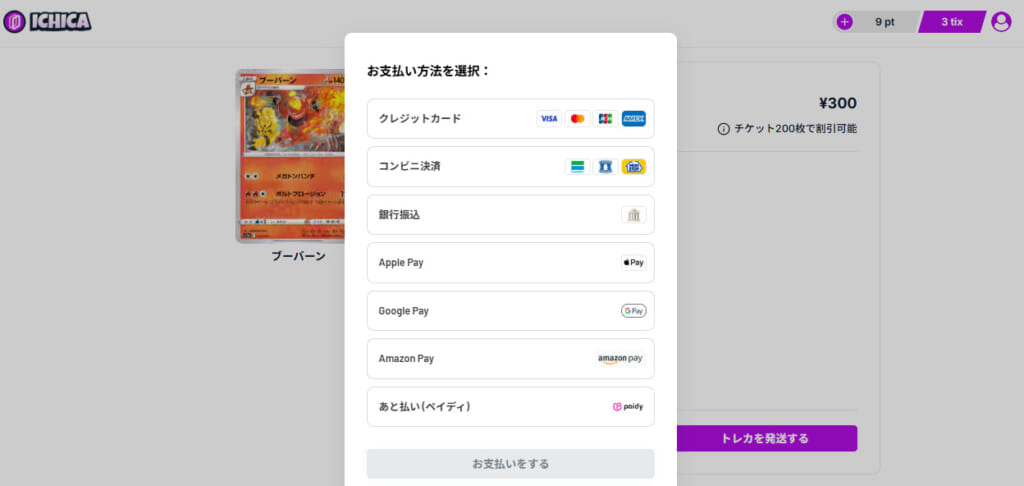This screenshot has height=486, width=1024.
Task: Click the Visa card logo
Action: pos(549,118)
